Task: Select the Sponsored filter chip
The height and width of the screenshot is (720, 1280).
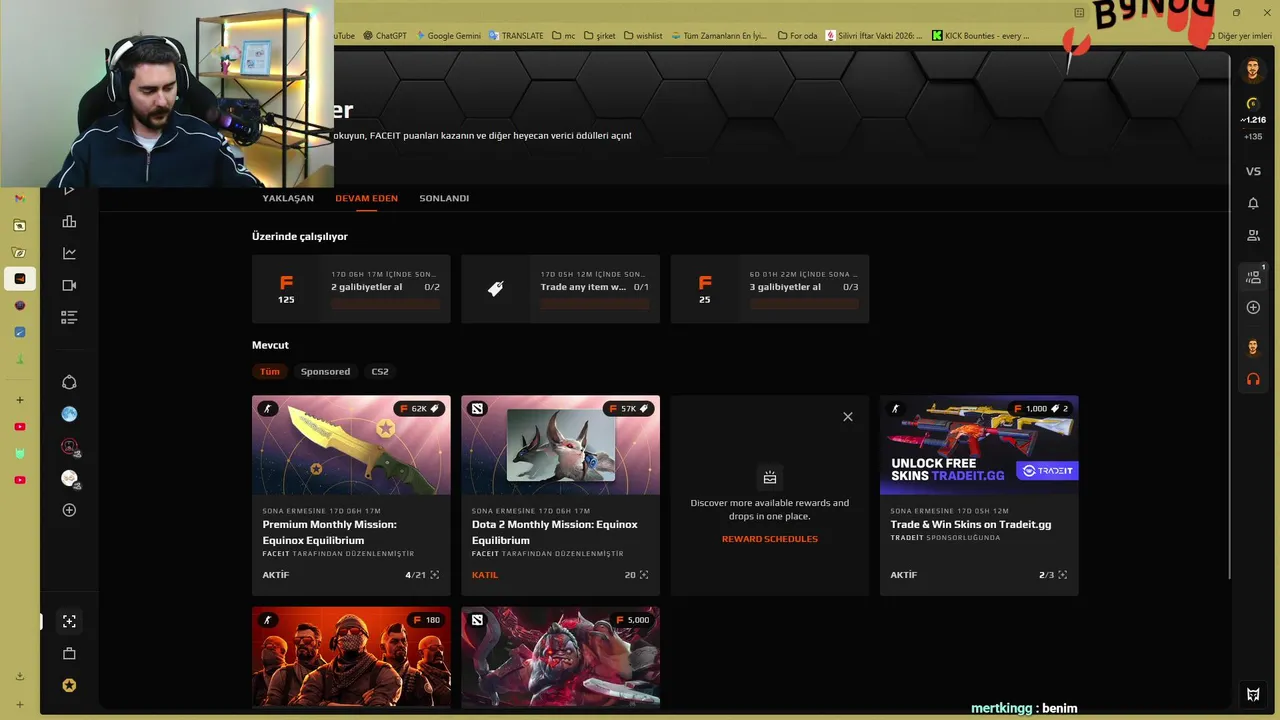Action: [325, 371]
